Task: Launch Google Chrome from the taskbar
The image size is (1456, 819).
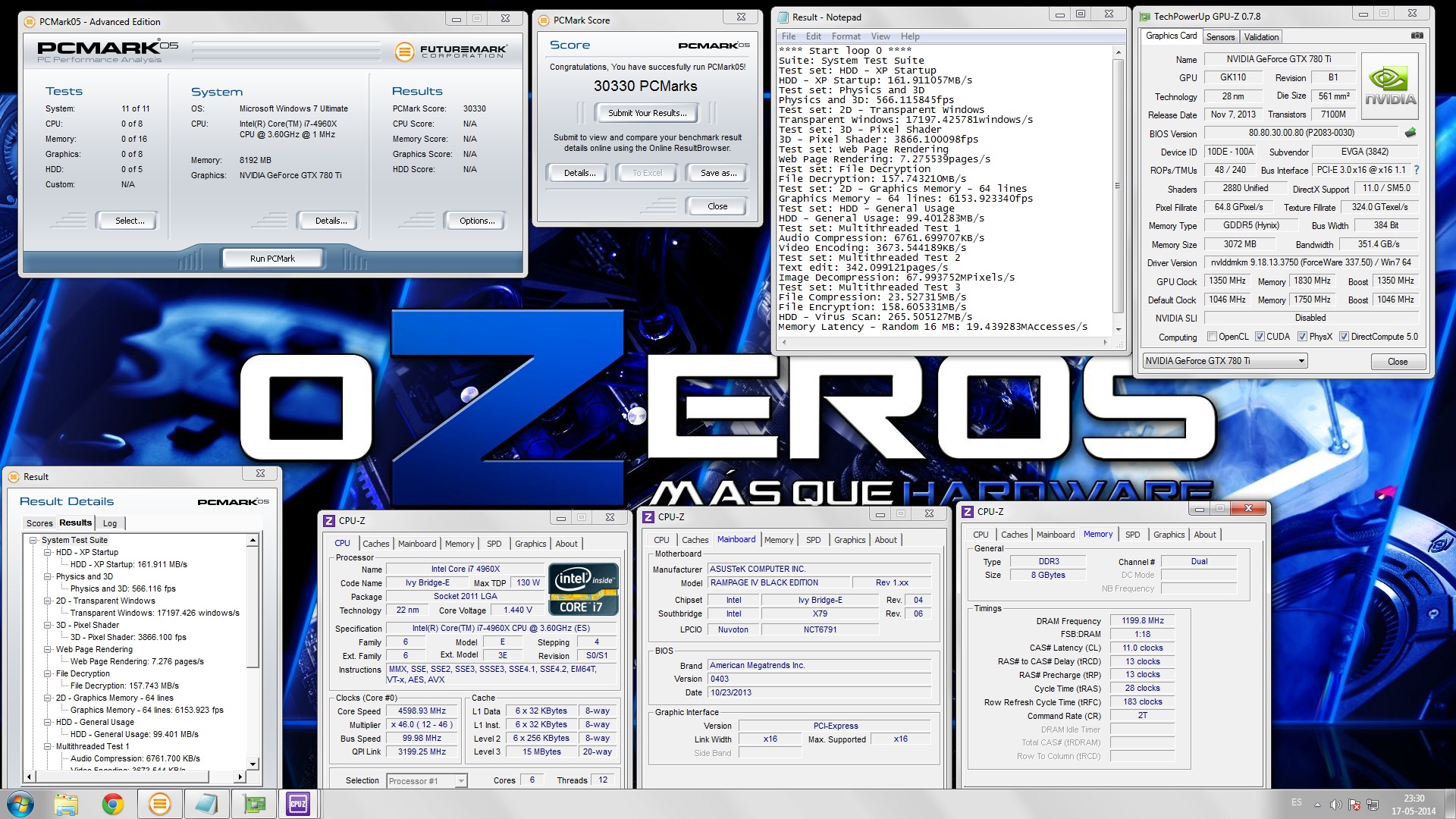Action: pyautogui.click(x=113, y=804)
